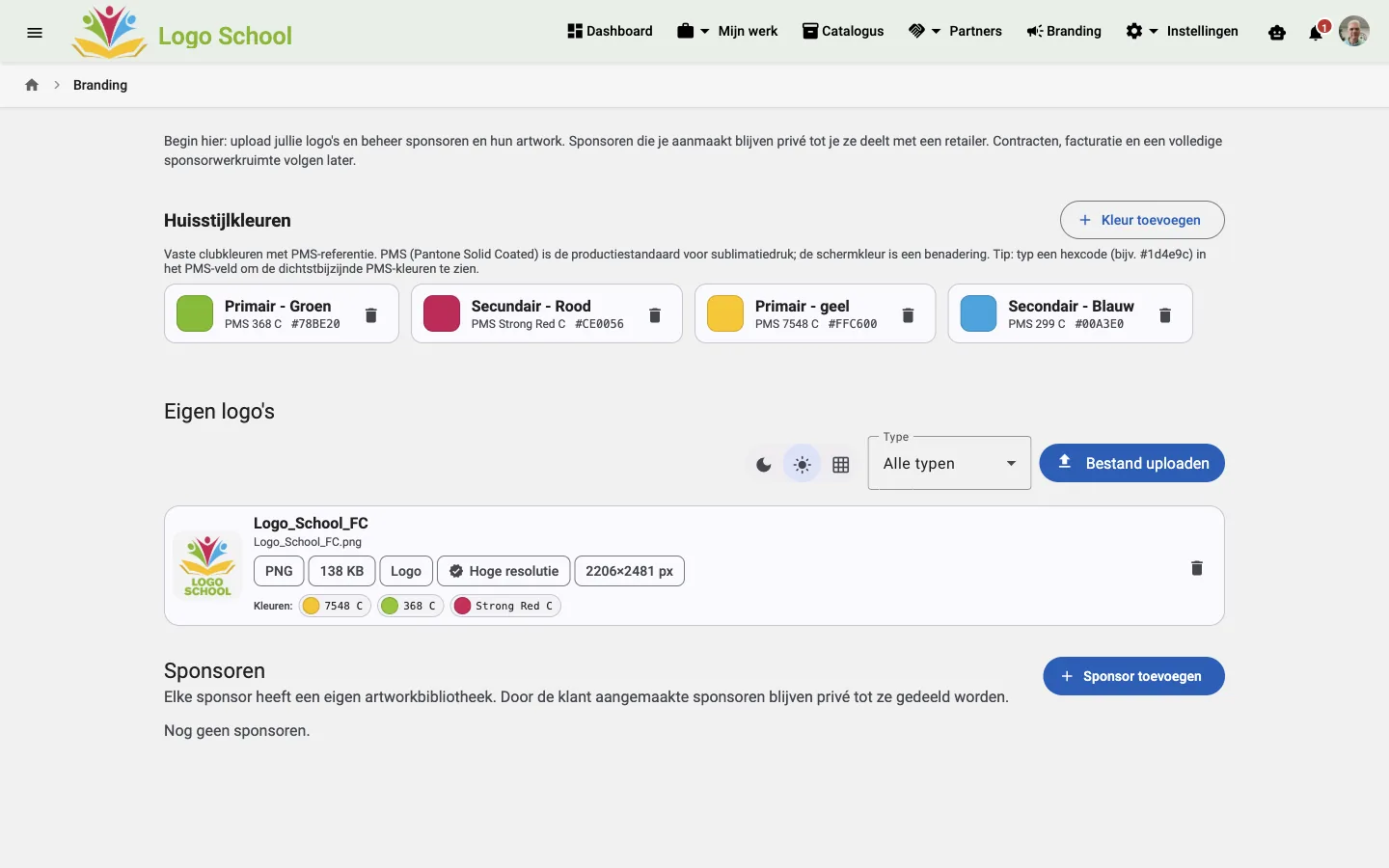Click the Sponsor toevoegen button
Screen dimensions: 1389x868
[1133, 676]
